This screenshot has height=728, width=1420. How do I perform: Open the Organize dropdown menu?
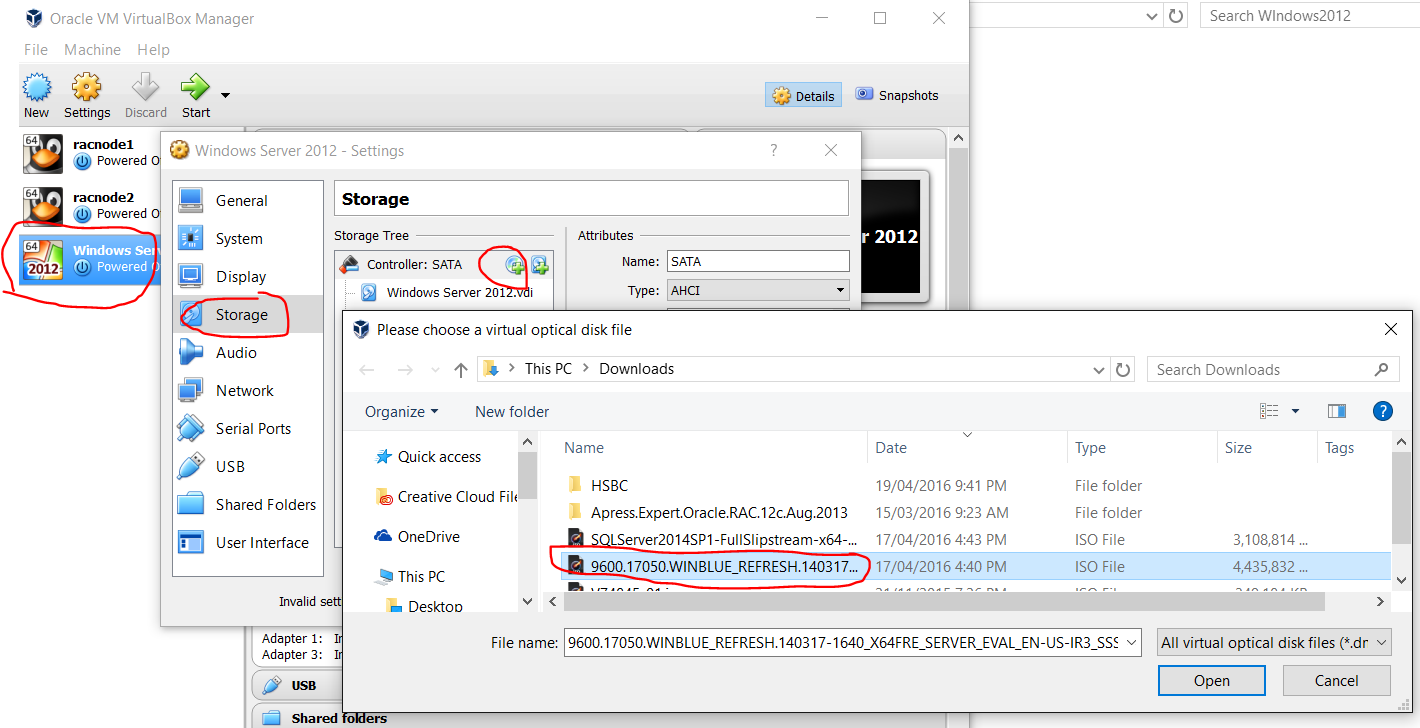(401, 412)
